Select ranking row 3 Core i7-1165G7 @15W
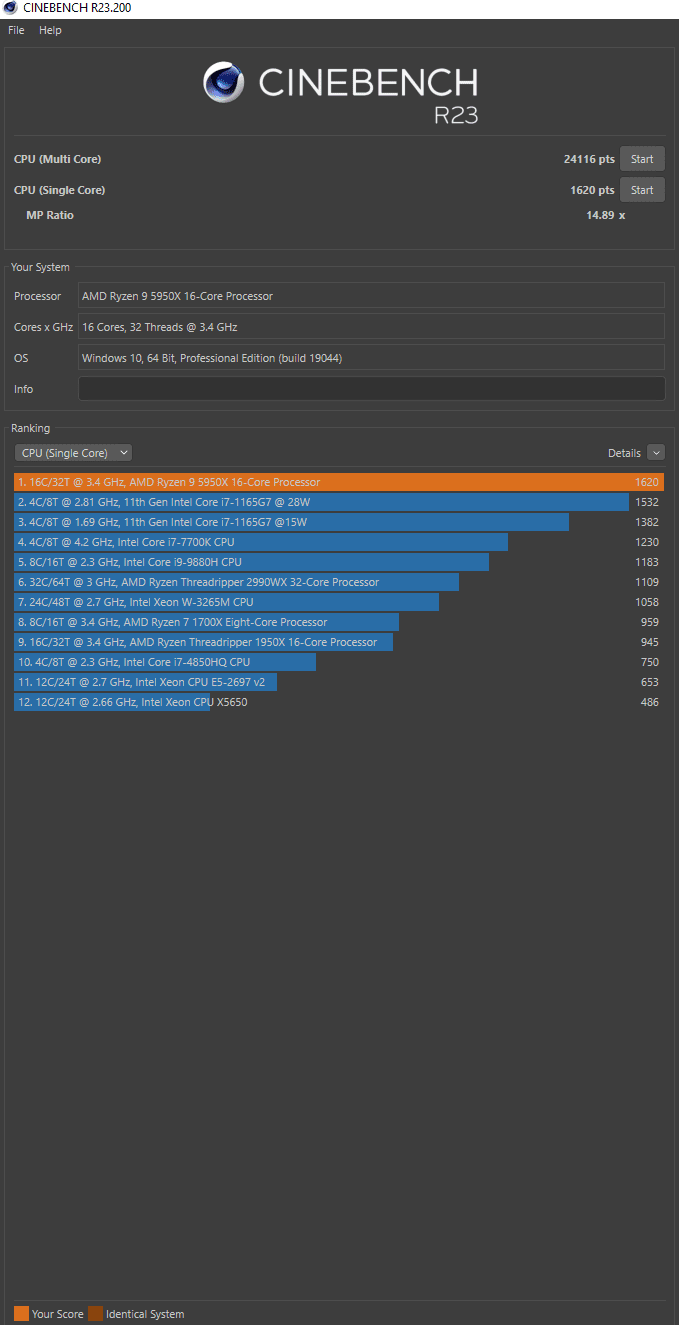The image size is (679, 1325). click(339, 522)
